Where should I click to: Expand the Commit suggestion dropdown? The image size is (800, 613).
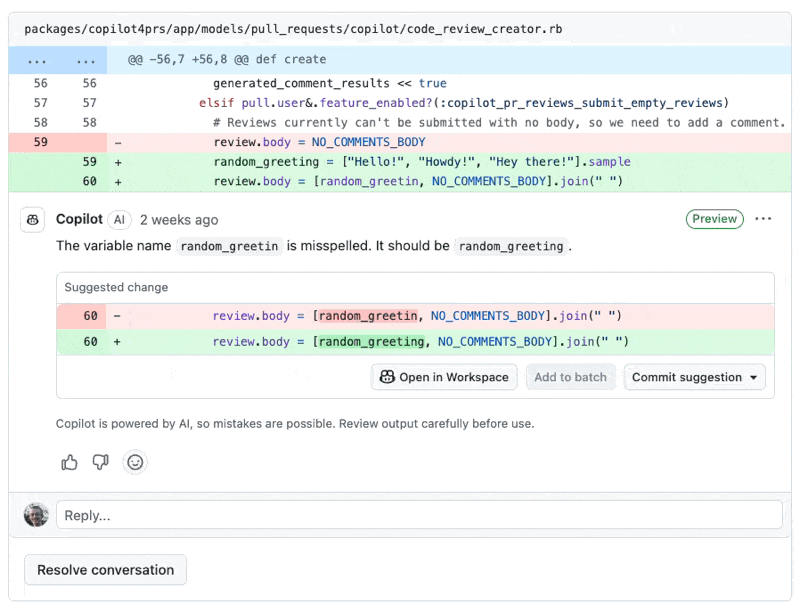pyautogui.click(x=696, y=377)
